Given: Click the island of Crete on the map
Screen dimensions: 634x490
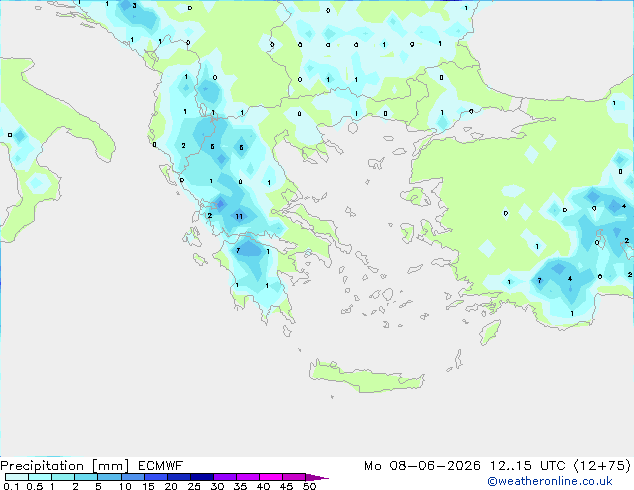Looking at the screenshot, I should click(366, 376).
